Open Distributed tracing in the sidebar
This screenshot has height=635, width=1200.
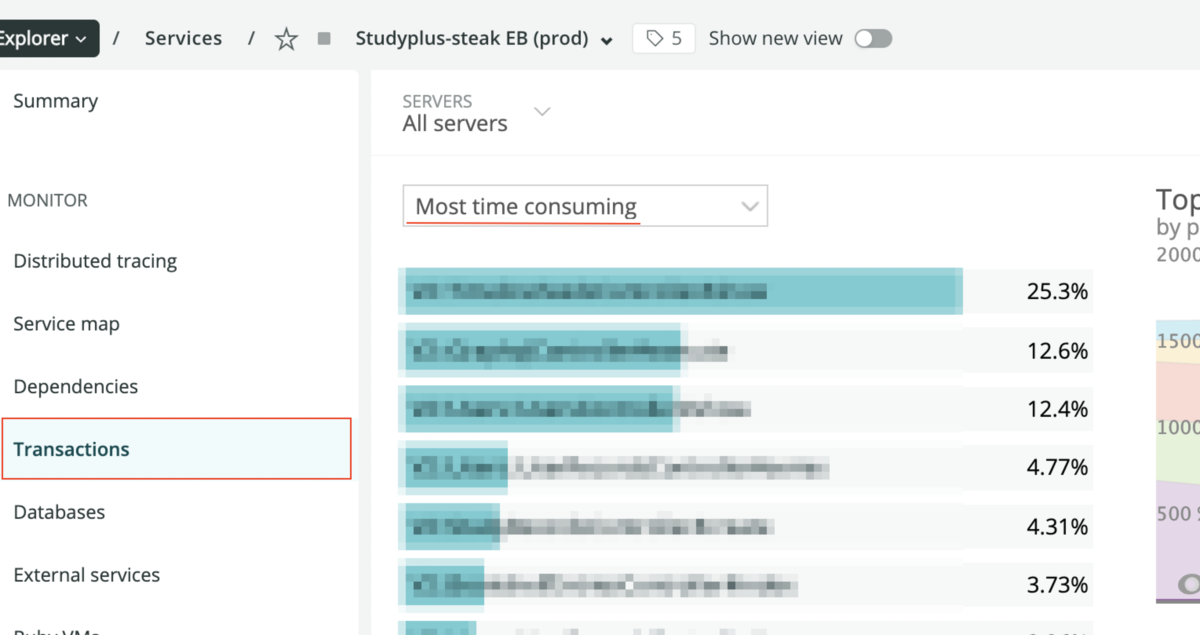coord(95,261)
